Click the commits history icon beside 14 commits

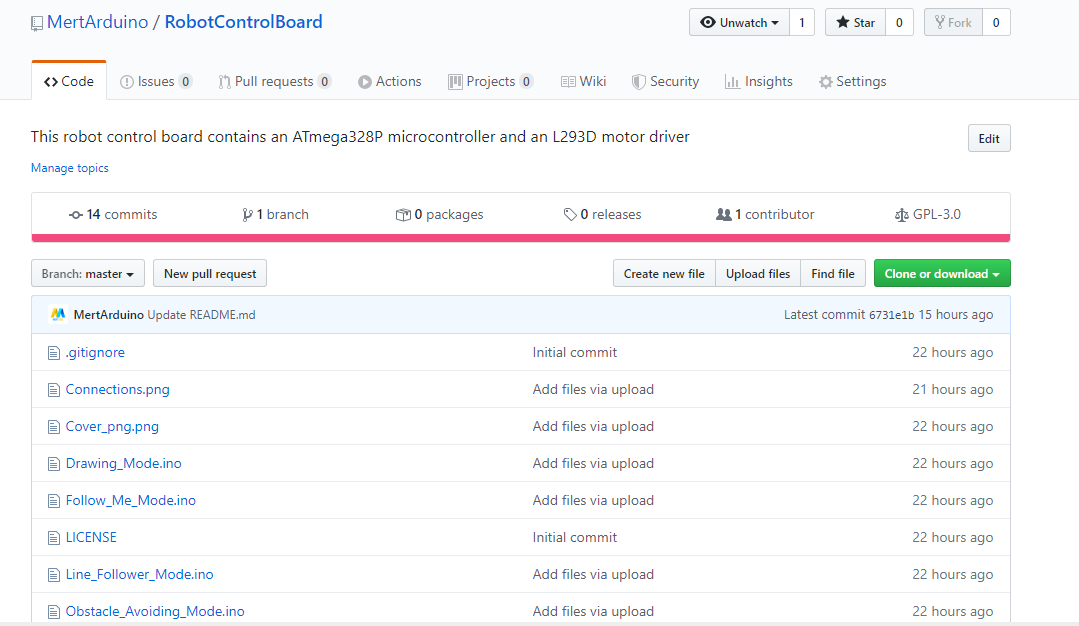click(76, 215)
